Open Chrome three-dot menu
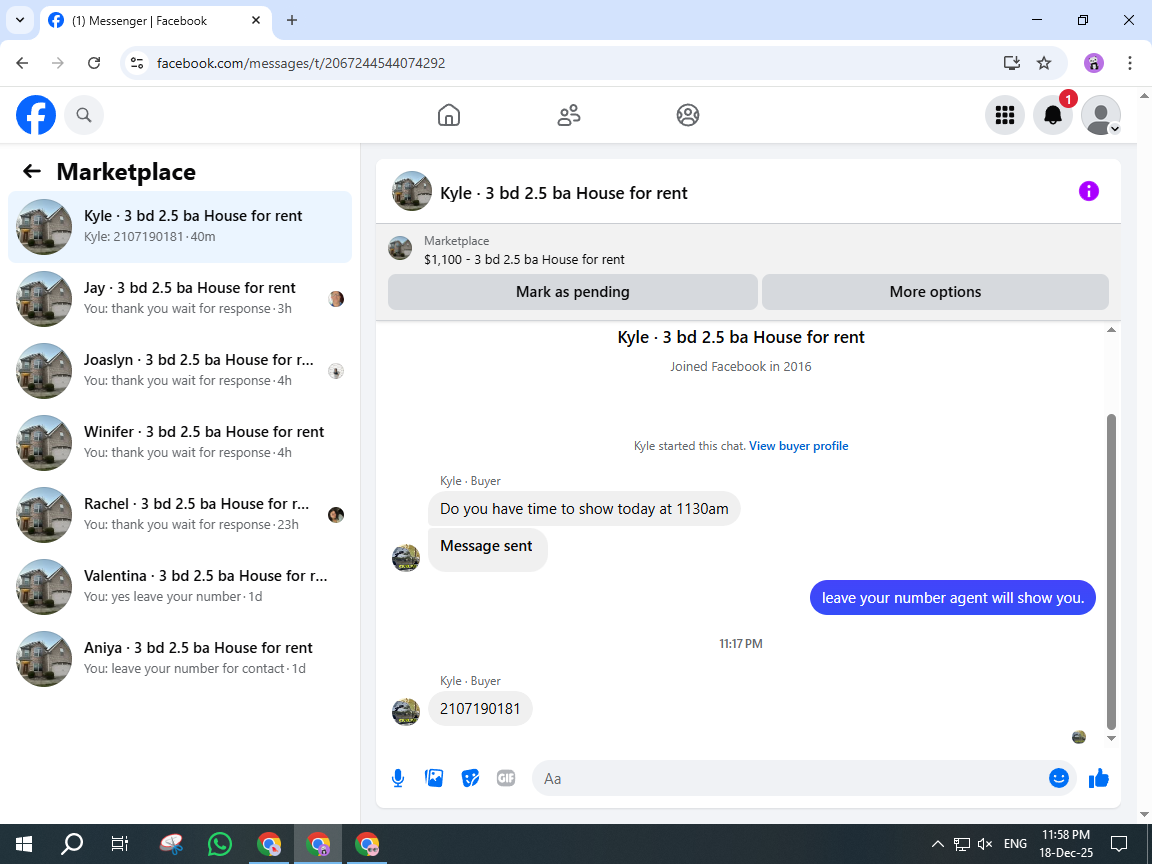 click(x=1129, y=63)
